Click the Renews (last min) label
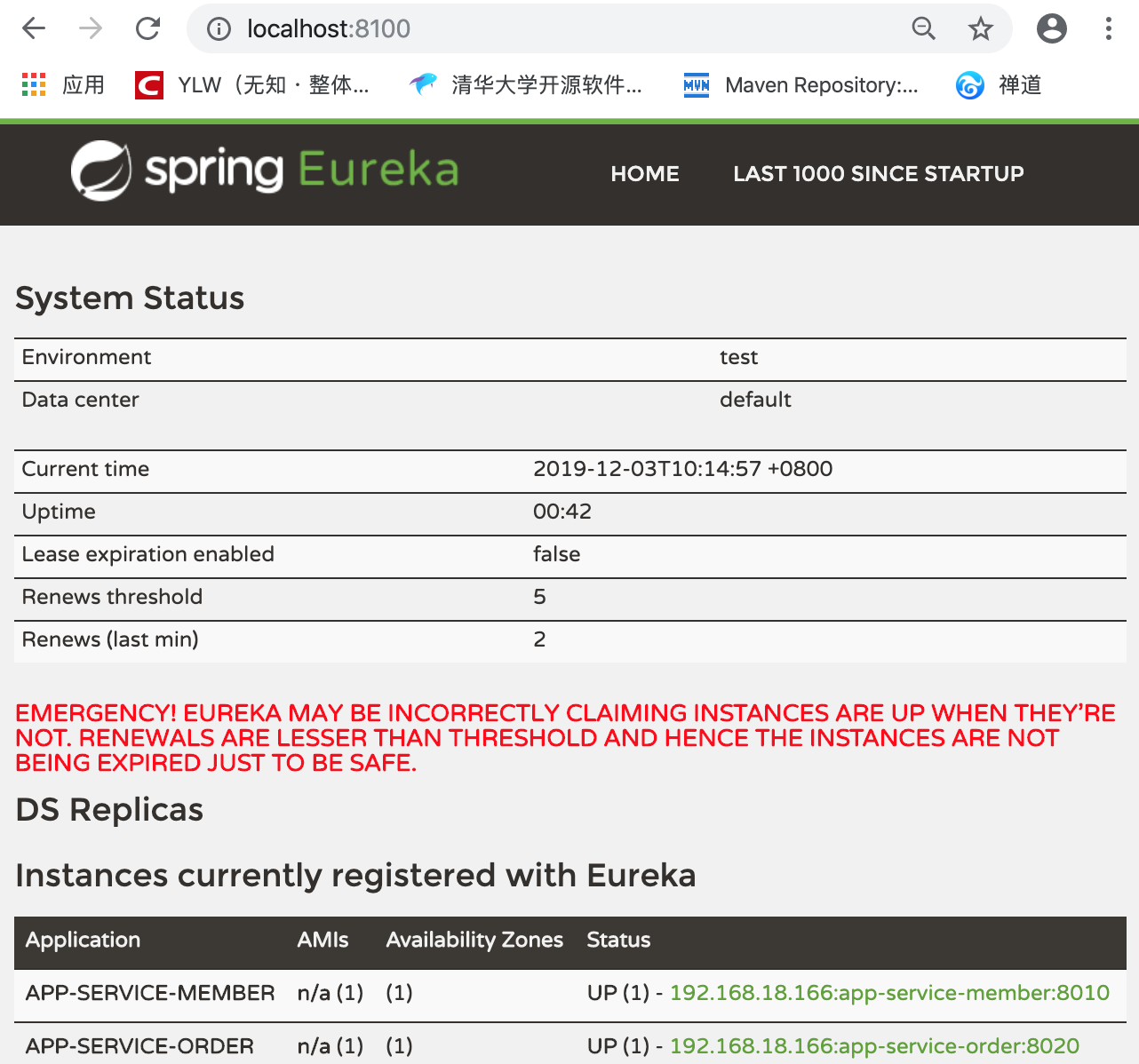 [x=110, y=639]
